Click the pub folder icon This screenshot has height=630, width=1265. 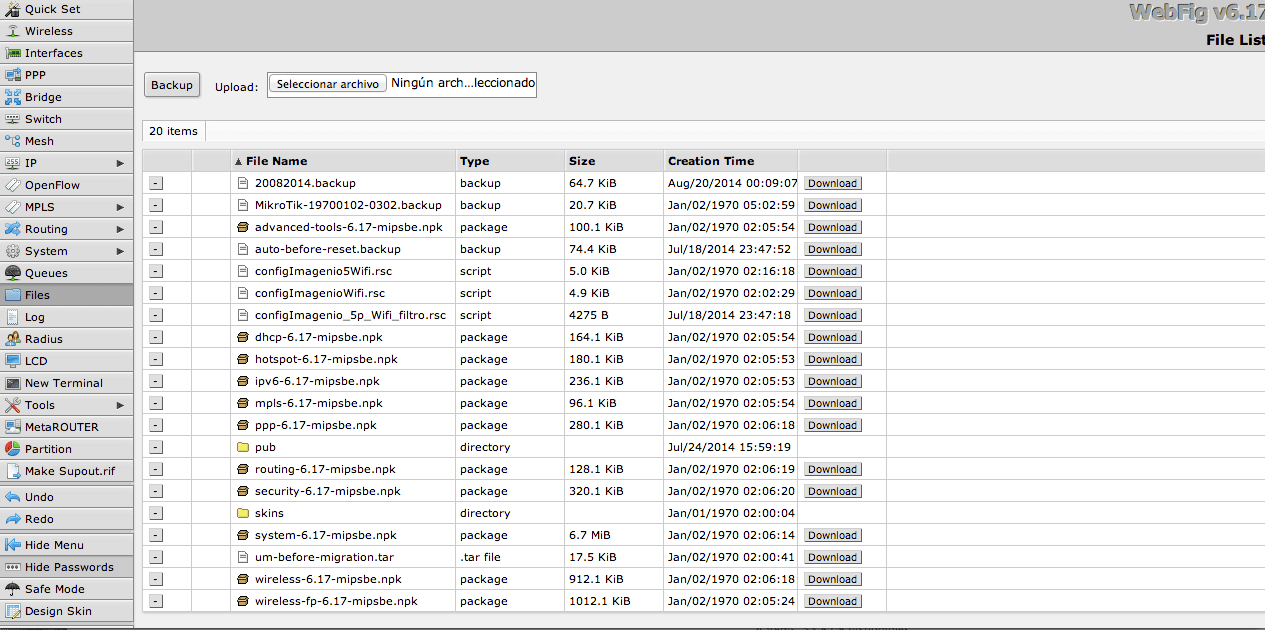242,447
